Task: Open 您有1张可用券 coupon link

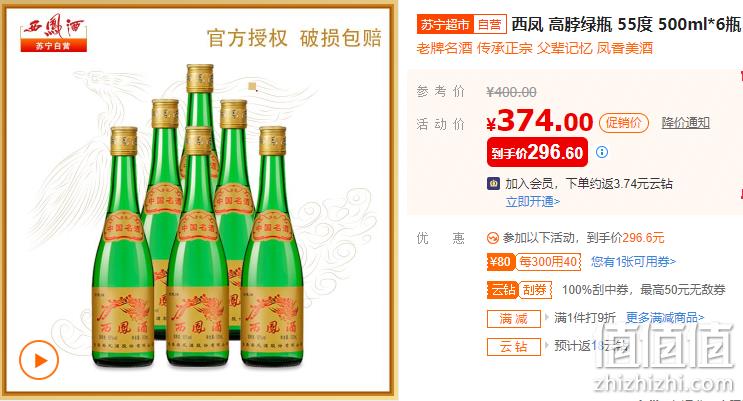Action: pos(633,262)
